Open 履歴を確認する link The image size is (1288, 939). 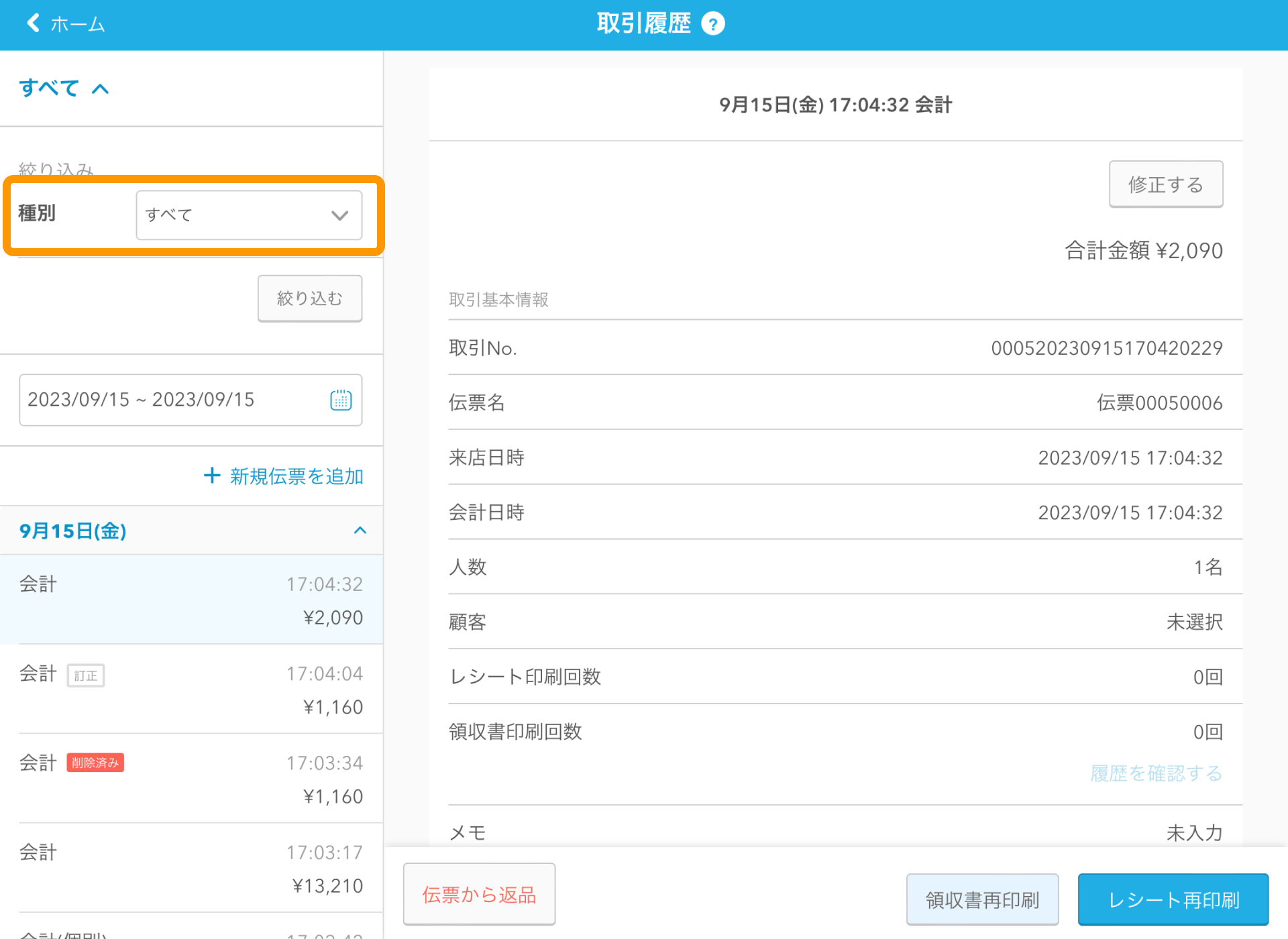pyautogui.click(x=1156, y=773)
